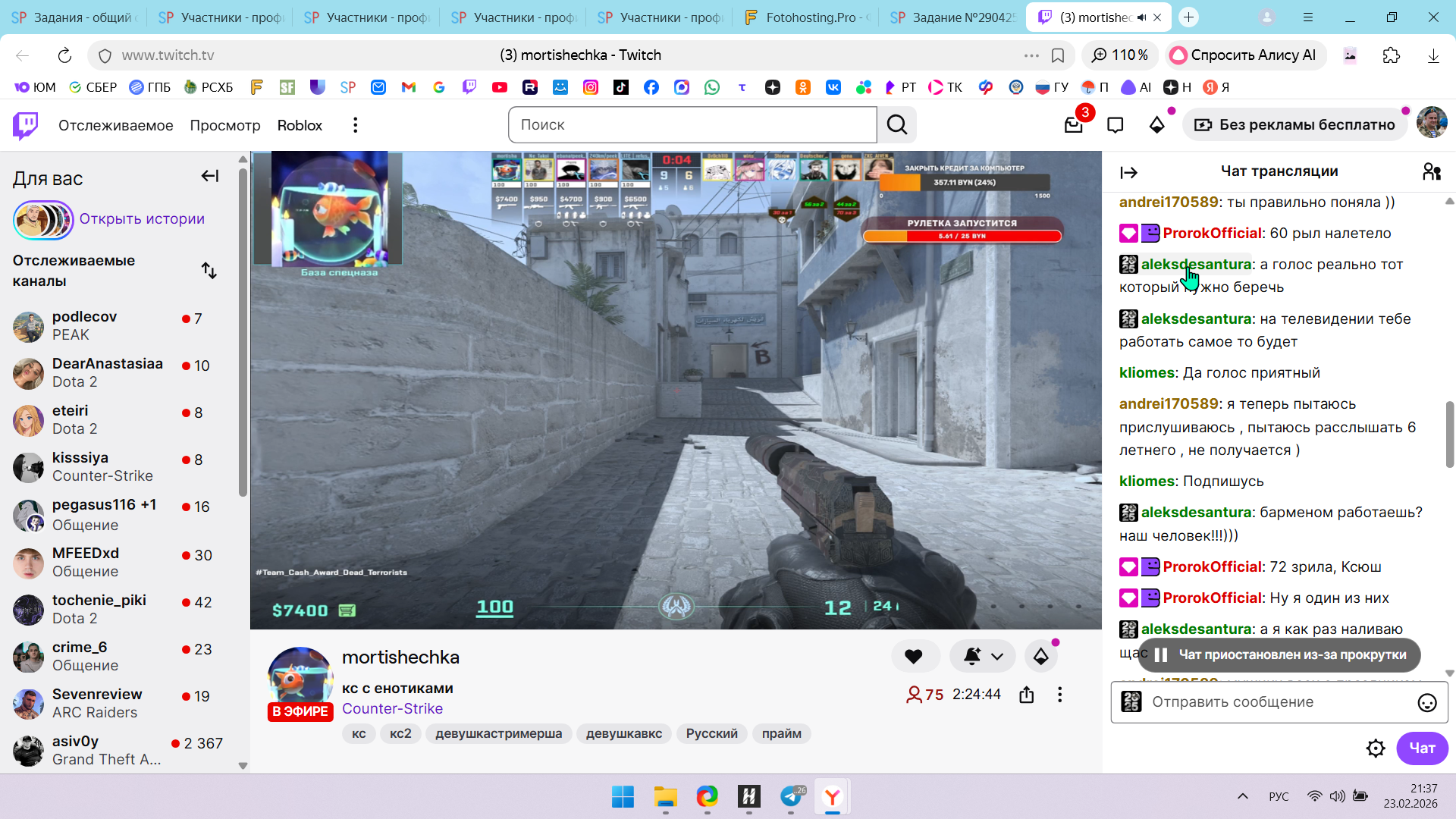1456x819 pixels.
Task: Open the three-dot menu under stream
Action: 1059,695
